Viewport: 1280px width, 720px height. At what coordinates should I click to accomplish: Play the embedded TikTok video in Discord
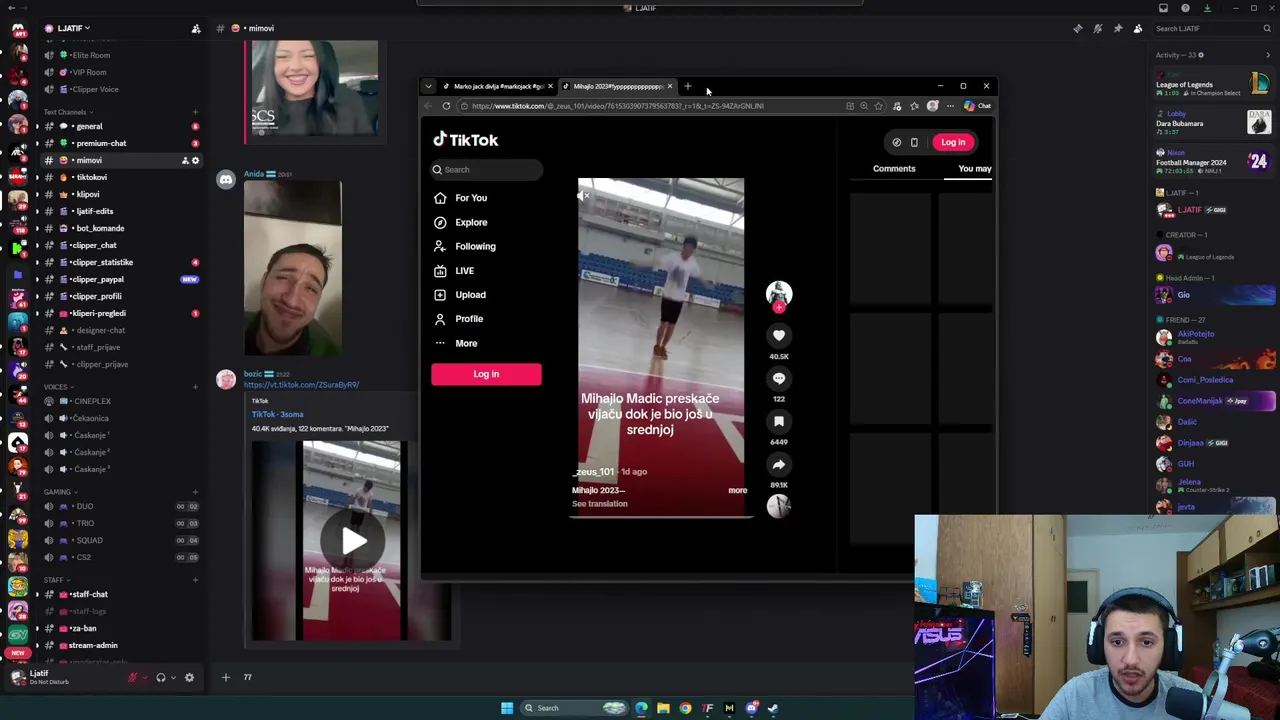(353, 541)
